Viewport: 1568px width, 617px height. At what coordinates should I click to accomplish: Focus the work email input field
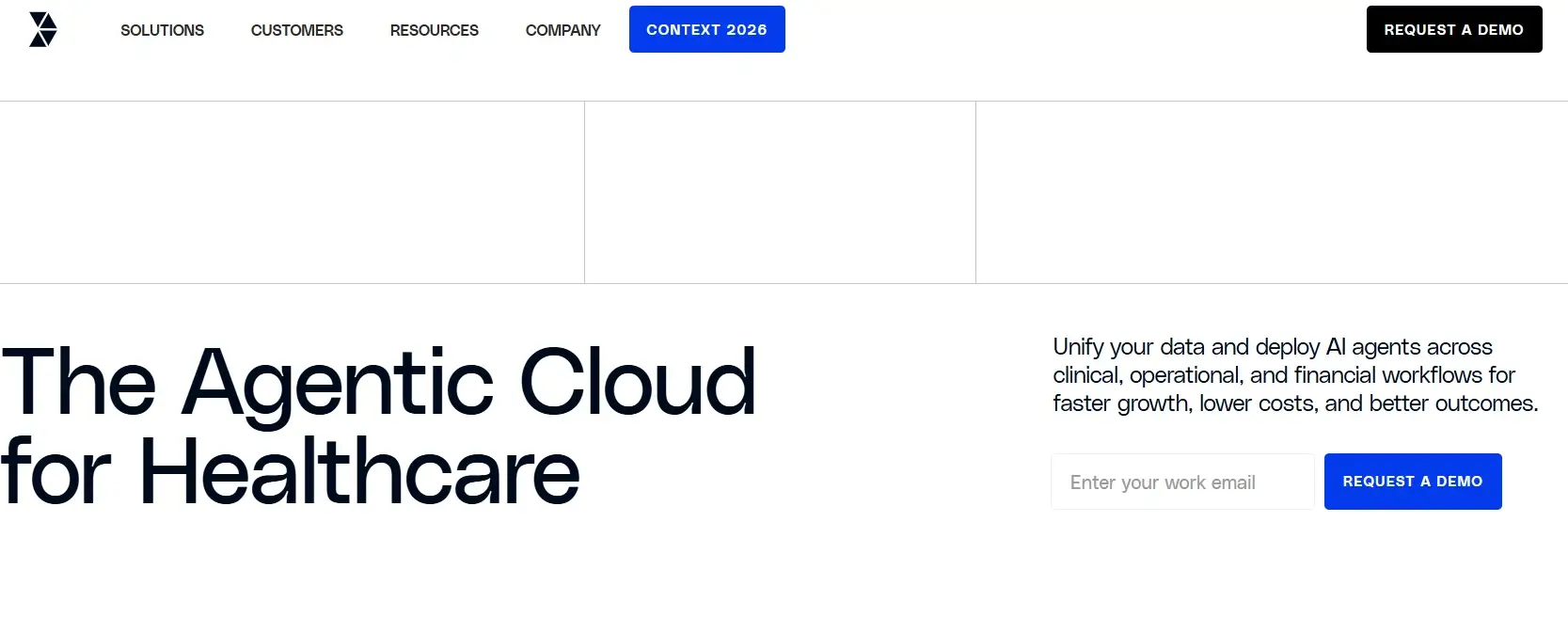(1182, 482)
